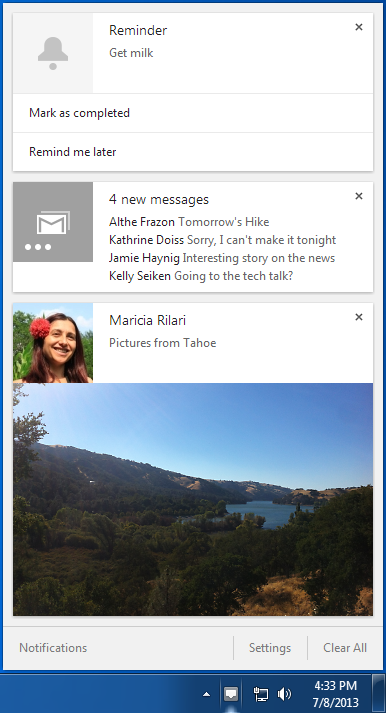Open notification Settings
The width and height of the screenshot is (386, 713).
(x=270, y=648)
